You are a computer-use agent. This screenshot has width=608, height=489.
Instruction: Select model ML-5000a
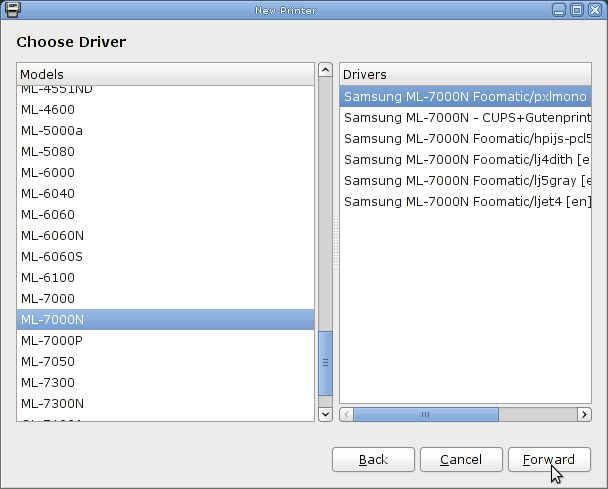click(166, 131)
